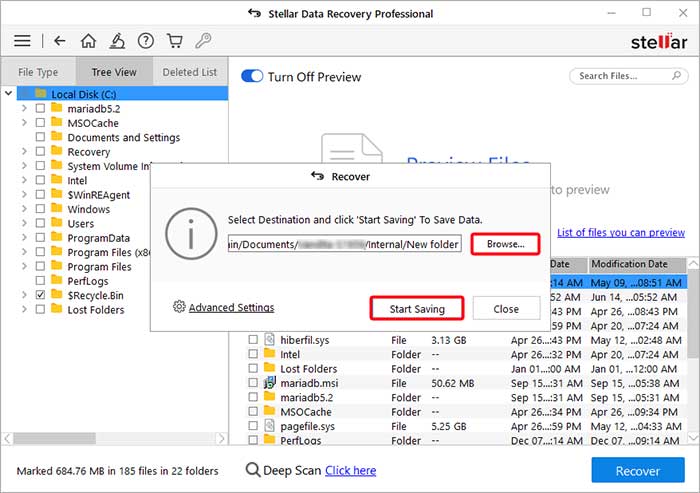Close the Recover dialog with Close button
This screenshot has width=700, height=493.
point(506,309)
